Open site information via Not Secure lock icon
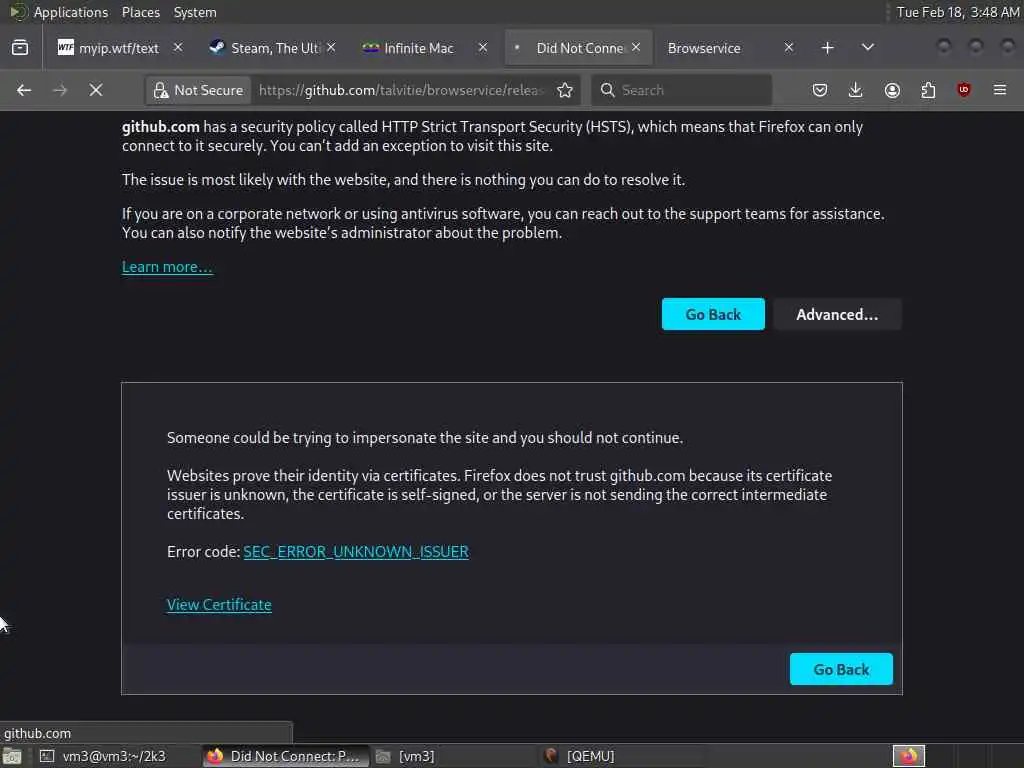Viewport: 1024px width, 768px height. [199, 90]
